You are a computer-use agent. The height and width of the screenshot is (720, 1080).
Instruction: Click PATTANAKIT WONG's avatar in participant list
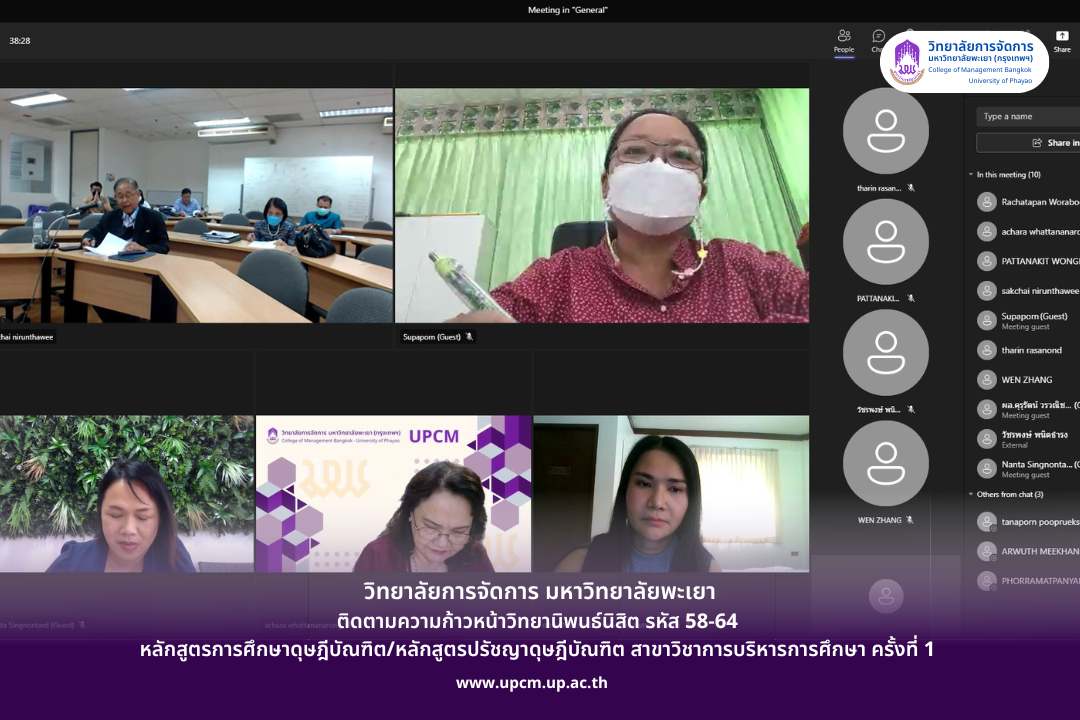click(987, 261)
